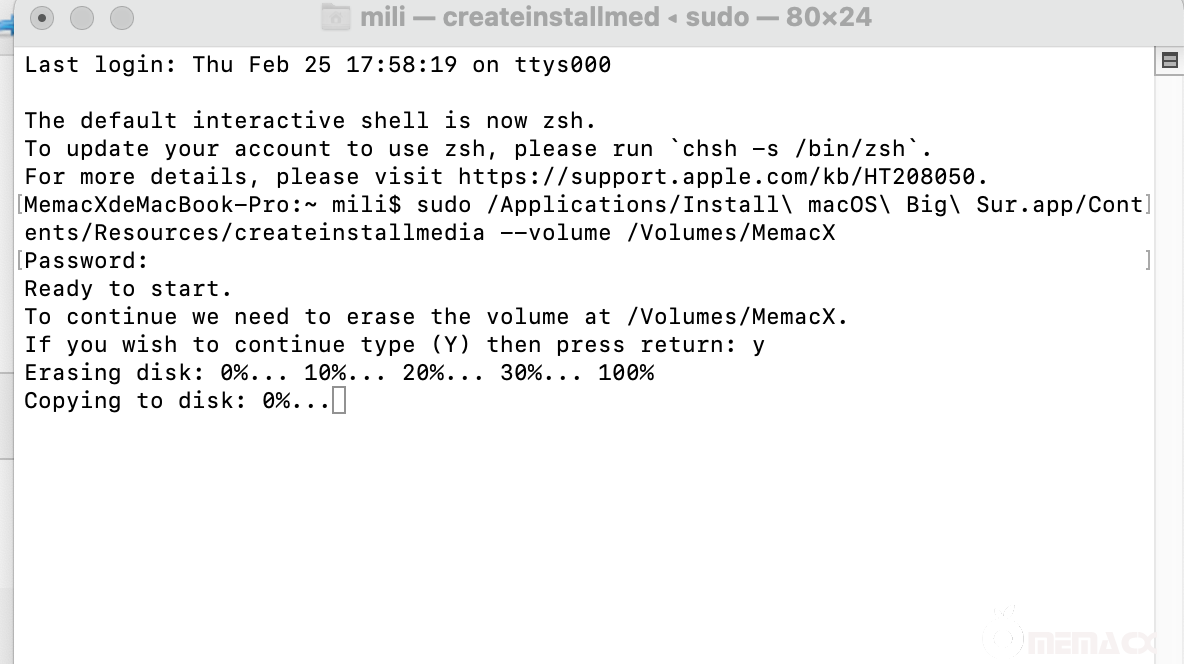Click the split pane icon above scrollbar
The width and height of the screenshot is (1184, 664).
point(1168,60)
